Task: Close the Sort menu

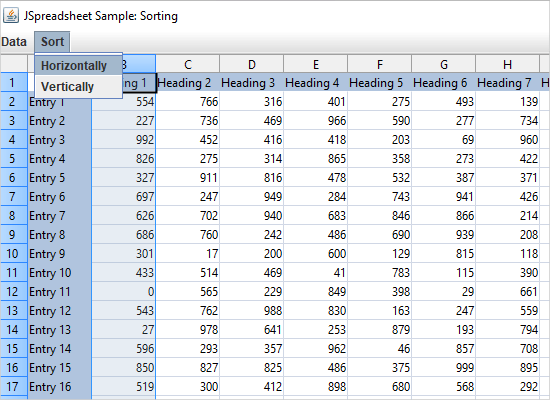Action: (x=52, y=42)
